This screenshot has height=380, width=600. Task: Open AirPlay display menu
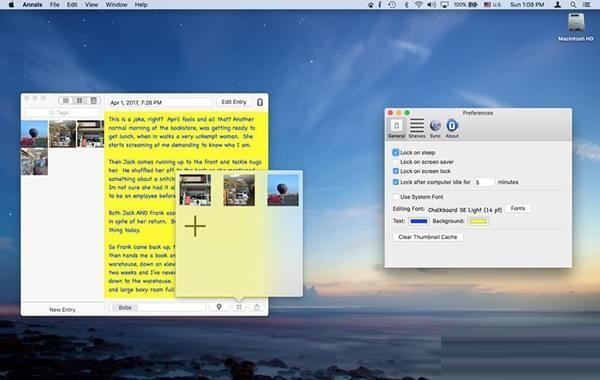444,5
